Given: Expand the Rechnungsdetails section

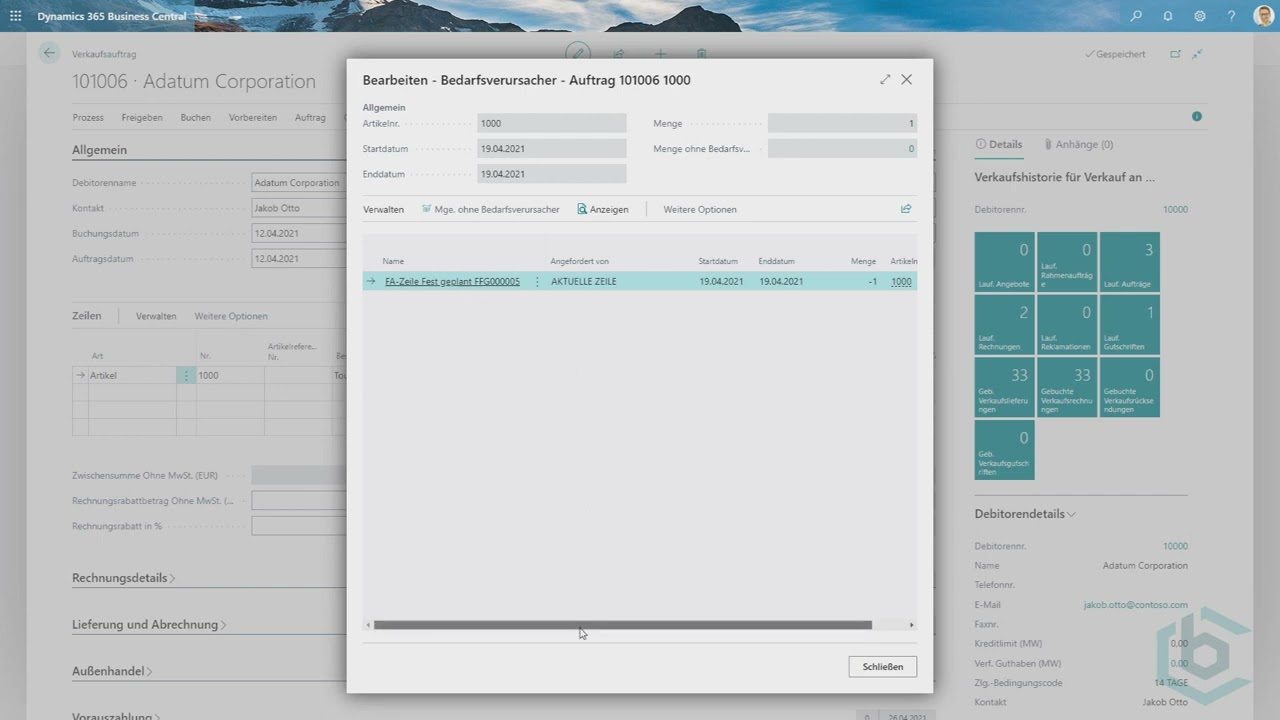Looking at the screenshot, I should (x=123, y=578).
